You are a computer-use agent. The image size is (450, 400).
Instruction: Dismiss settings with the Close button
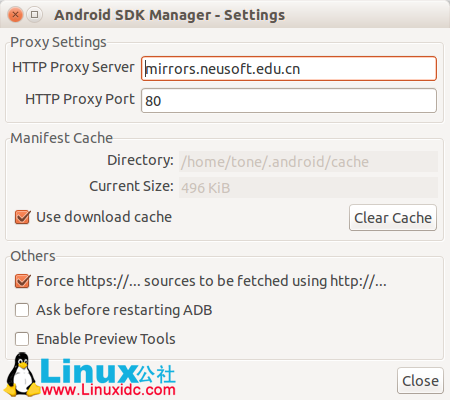point(420,381)
